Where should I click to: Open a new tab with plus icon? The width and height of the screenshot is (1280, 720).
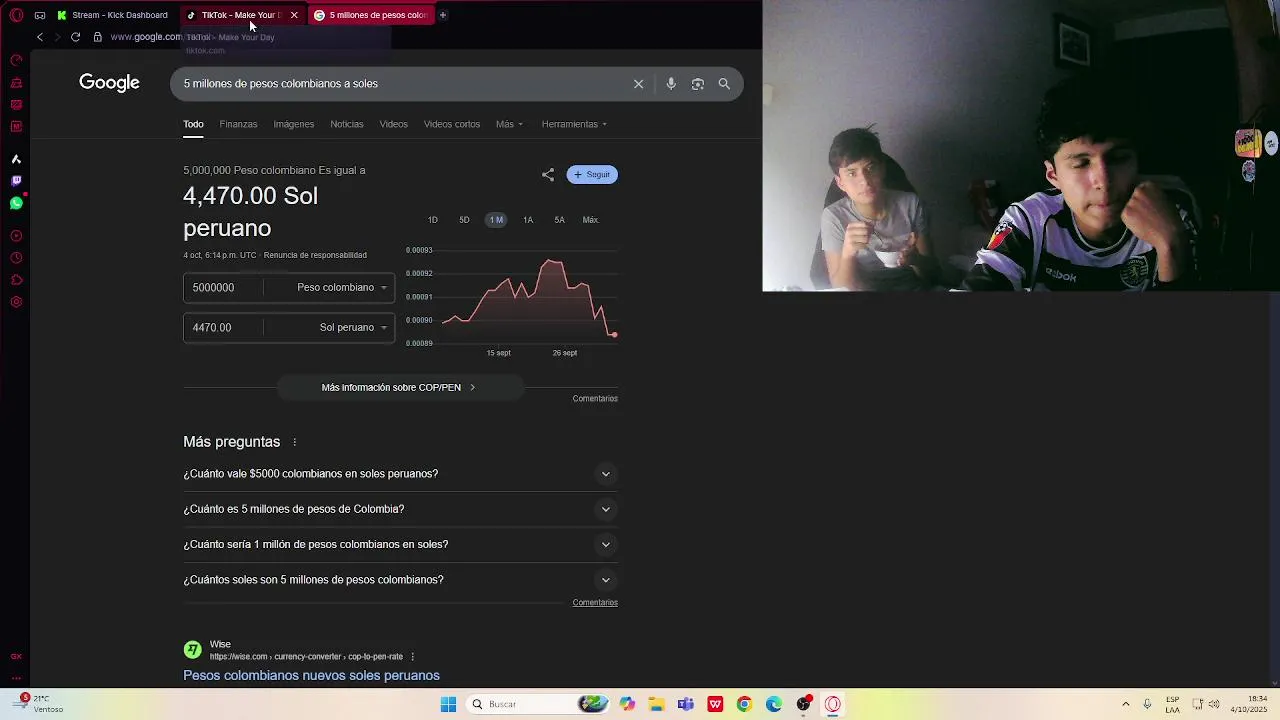tap(443, 15)
